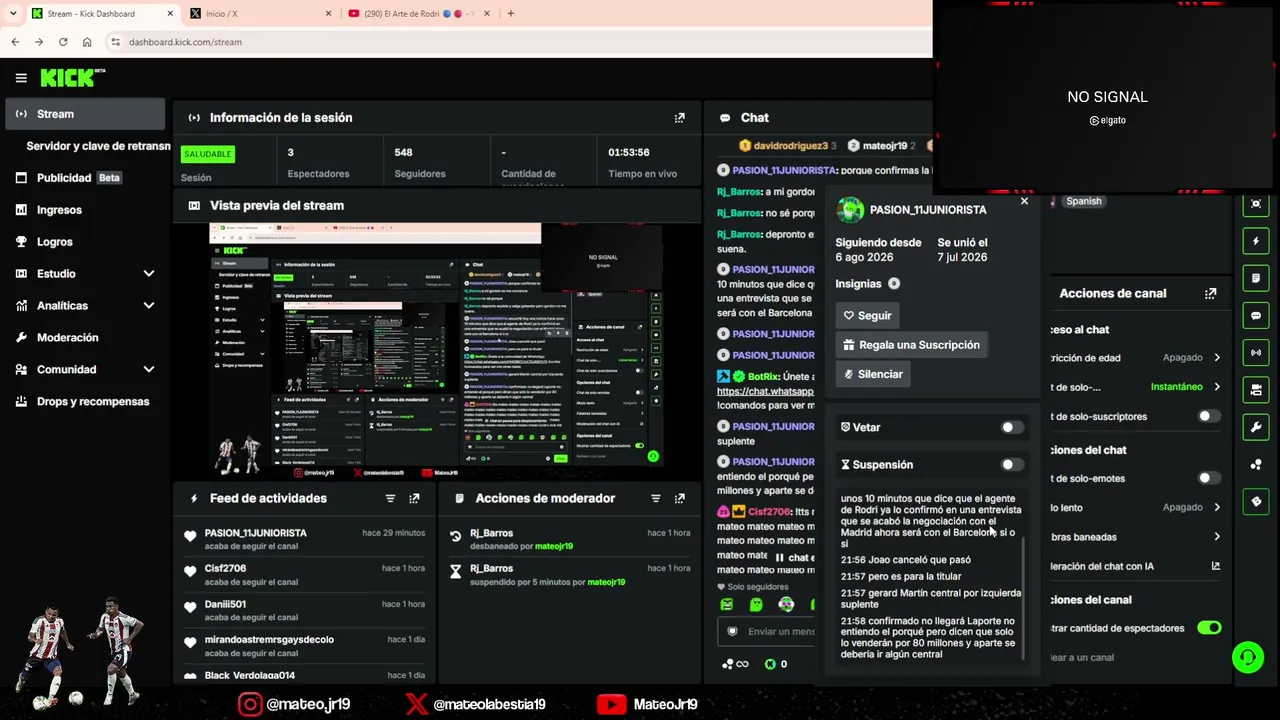Viewport: 1280px width, 720px height.
Task: Click the user card message history scrollbar
Action: tap(1023, 598)
